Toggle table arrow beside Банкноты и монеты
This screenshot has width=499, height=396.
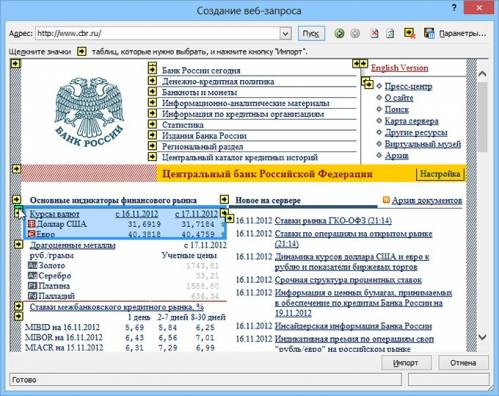coord(152,91)
